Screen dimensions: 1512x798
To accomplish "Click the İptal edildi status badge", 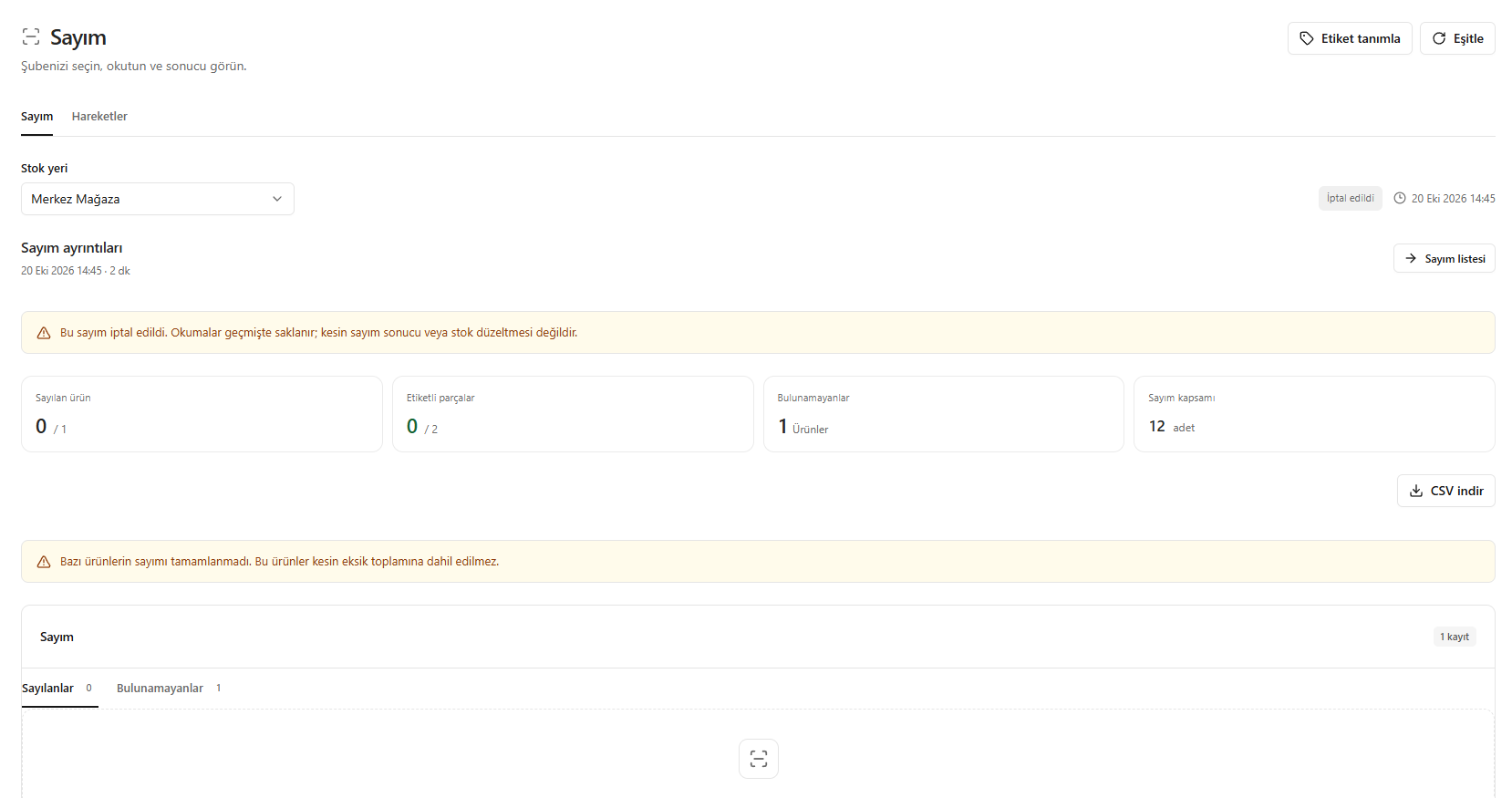I will tap(1351, 198).
